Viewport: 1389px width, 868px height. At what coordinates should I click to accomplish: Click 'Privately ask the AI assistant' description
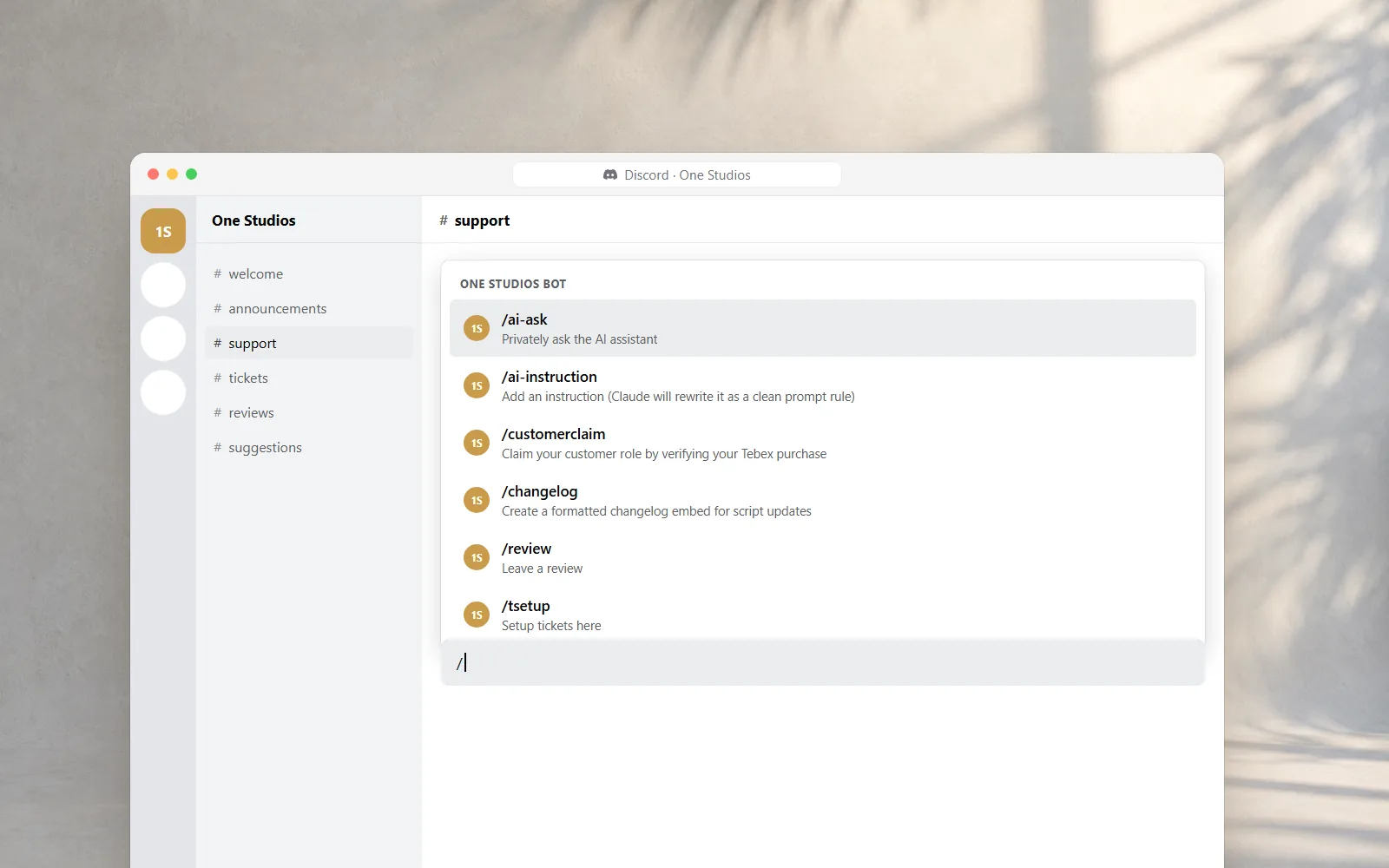coord(579,339)
